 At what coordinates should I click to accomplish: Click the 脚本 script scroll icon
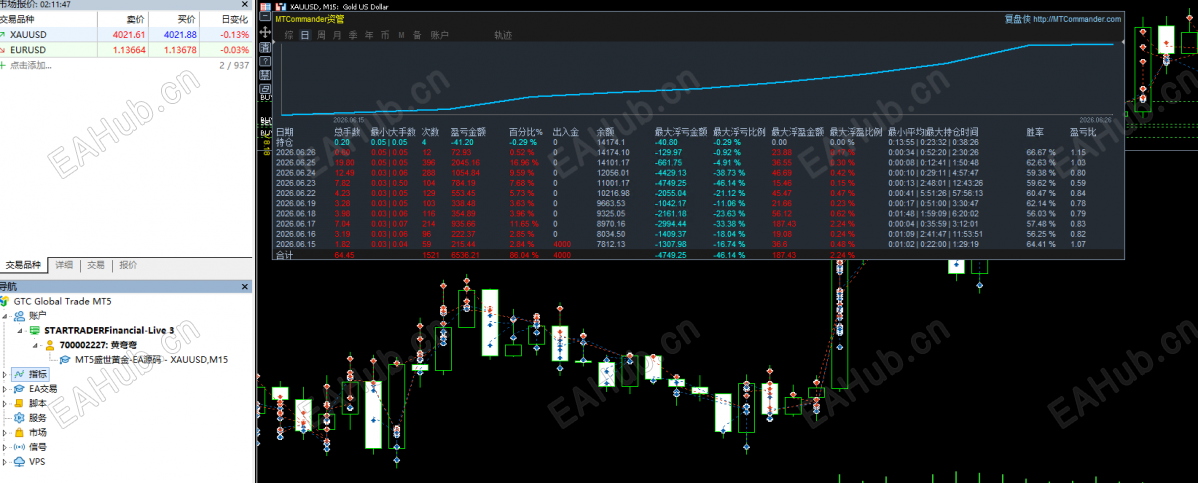click(19, 404)
